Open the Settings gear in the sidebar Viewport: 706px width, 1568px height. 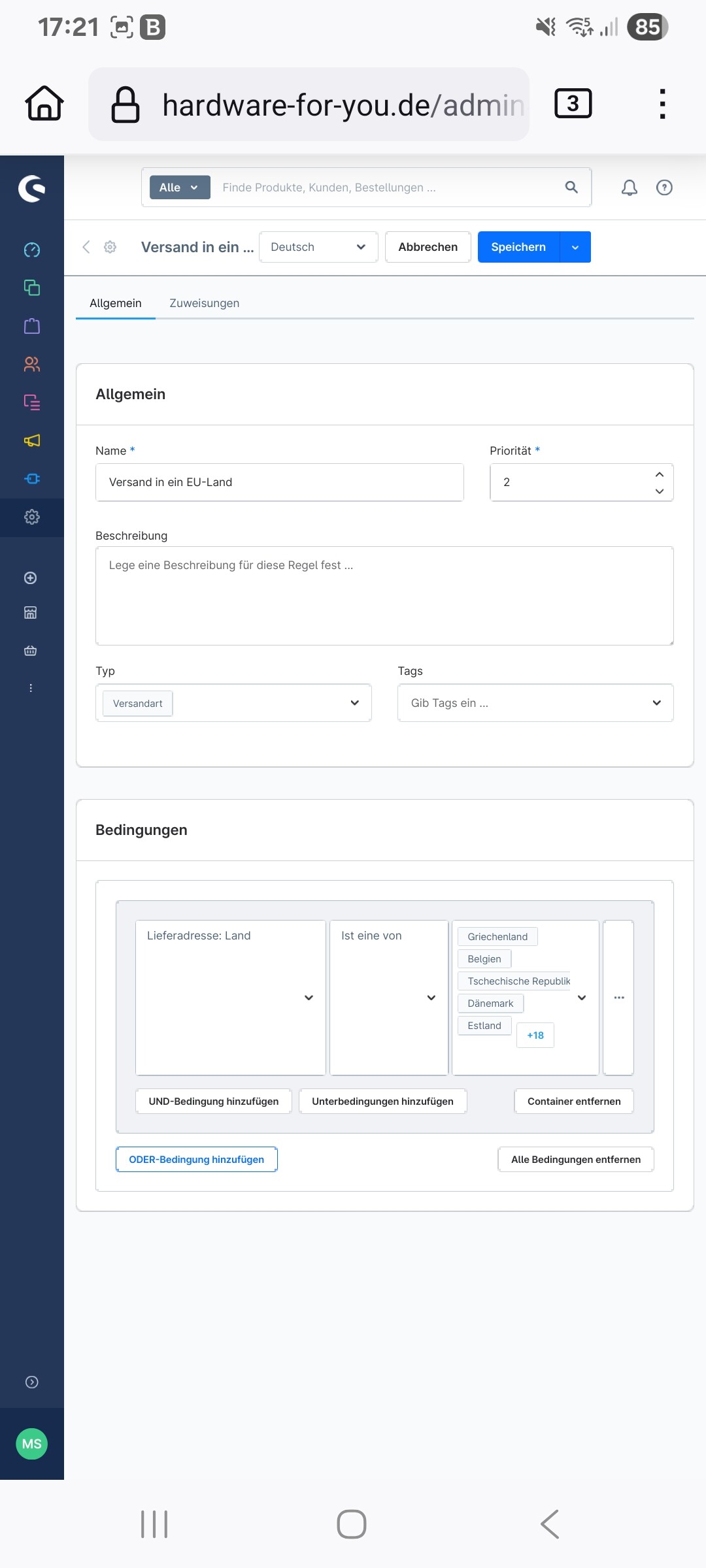(31, 517)
